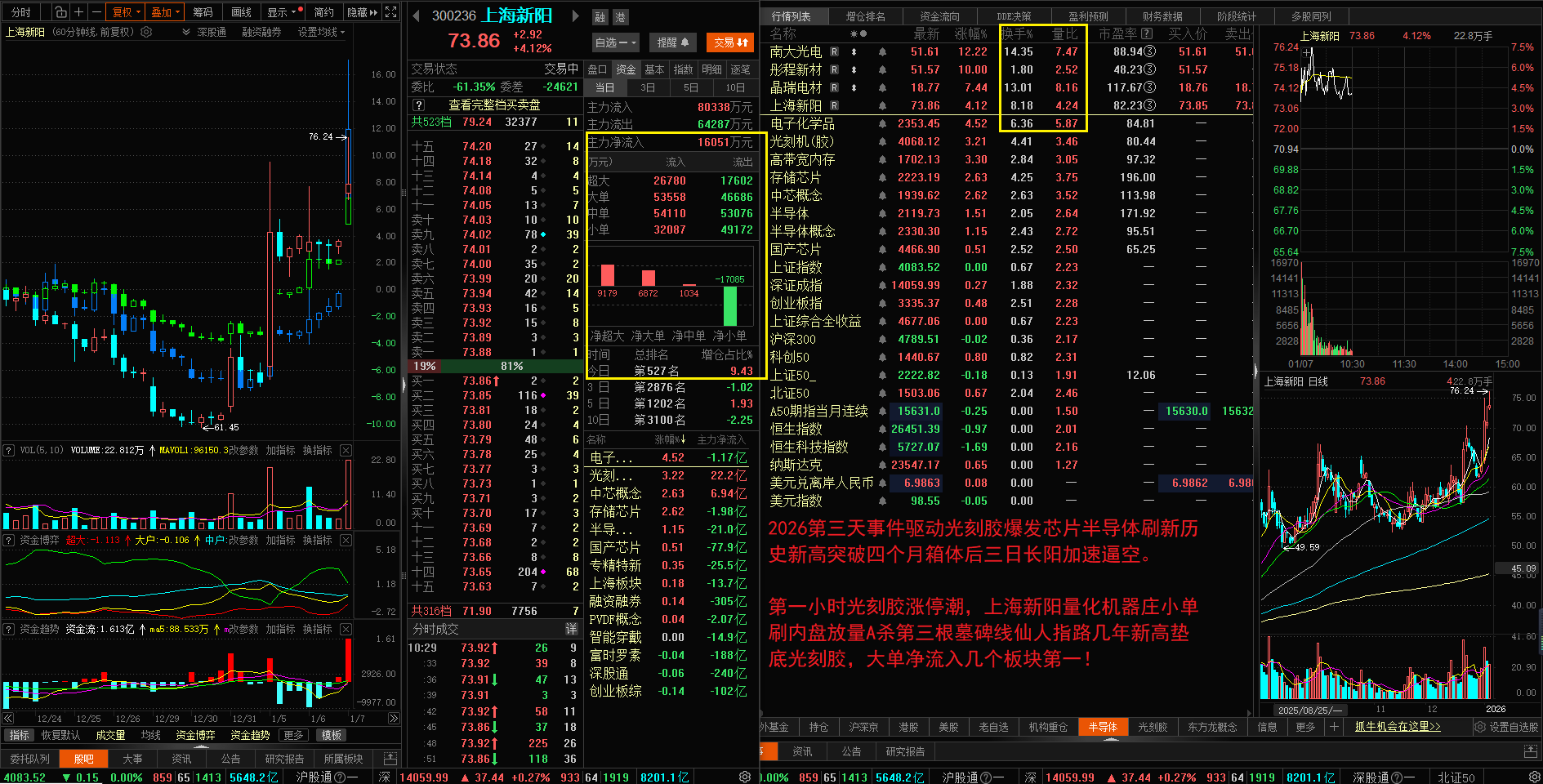
Task: Expand the up-arrow handle under 半导体 tab
Action: click(x=1111, y=738)
